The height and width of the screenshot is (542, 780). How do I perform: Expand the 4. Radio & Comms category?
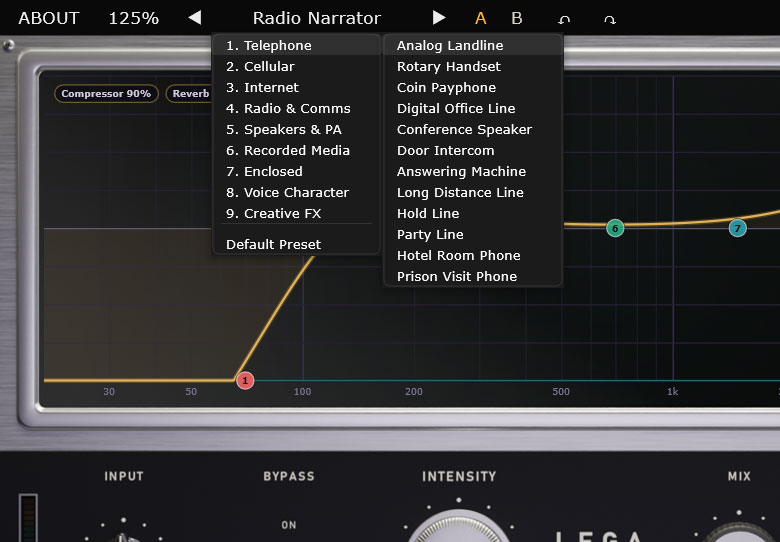[x=296, y=108]
